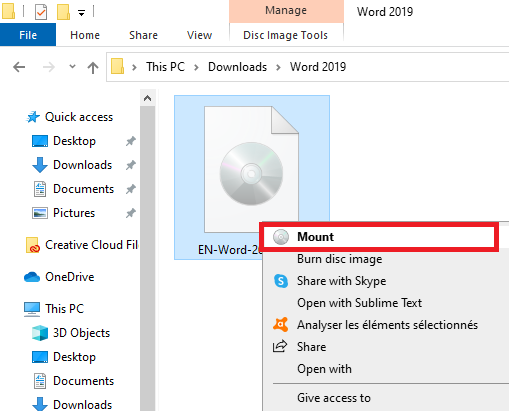Click Word 2019 in the address path
The height and width of the screenshot is (411, 509).
(x=318, y=67)
